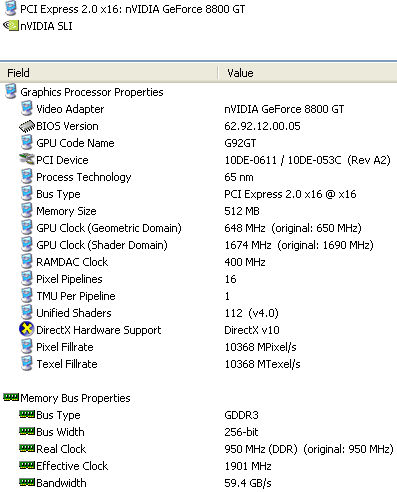This screenshot has height=492, width=397.
Task: Select the Pixel Fillrate field
Action: (198, 347)
